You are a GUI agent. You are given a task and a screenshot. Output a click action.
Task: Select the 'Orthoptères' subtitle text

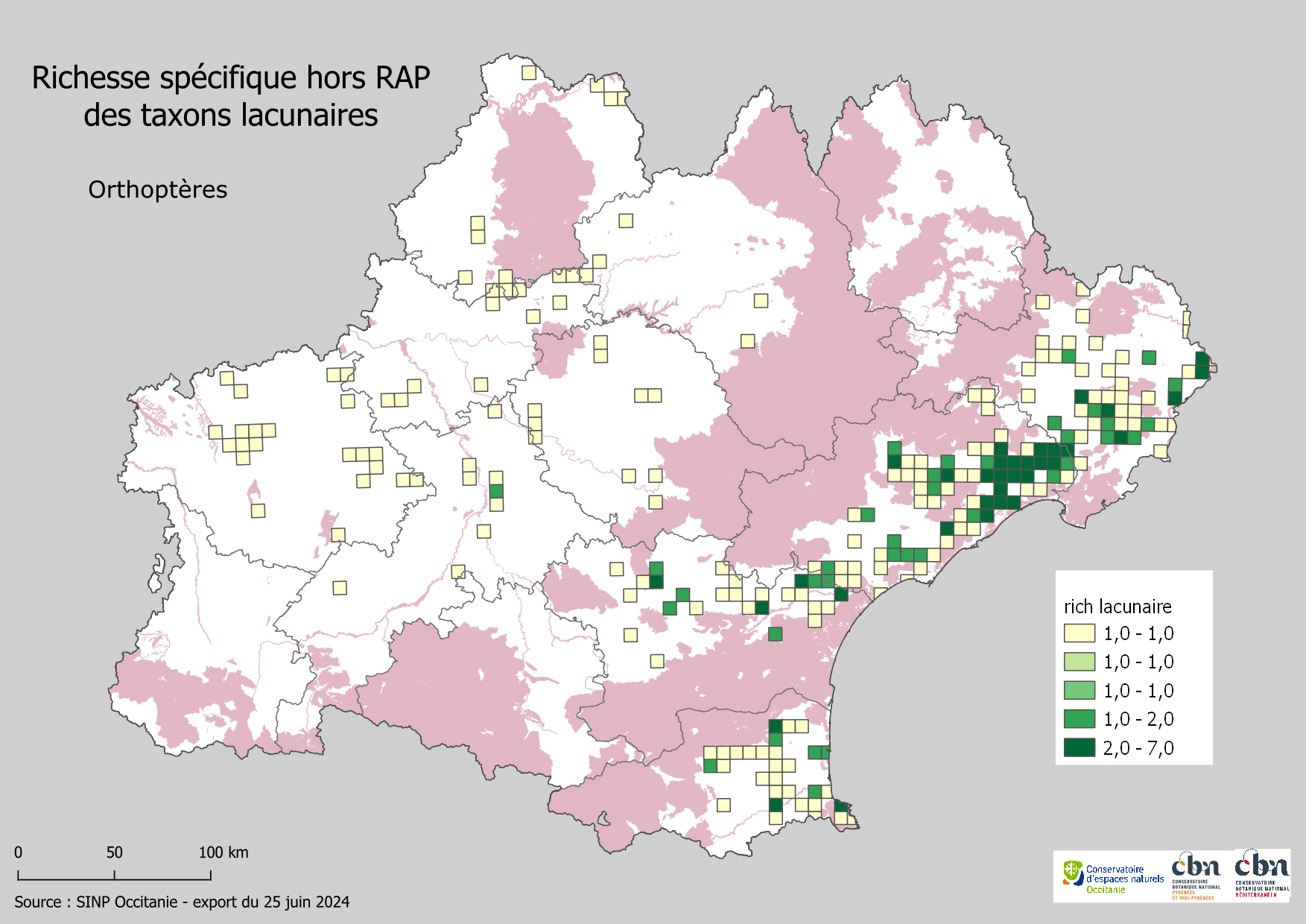pos(157,190)
